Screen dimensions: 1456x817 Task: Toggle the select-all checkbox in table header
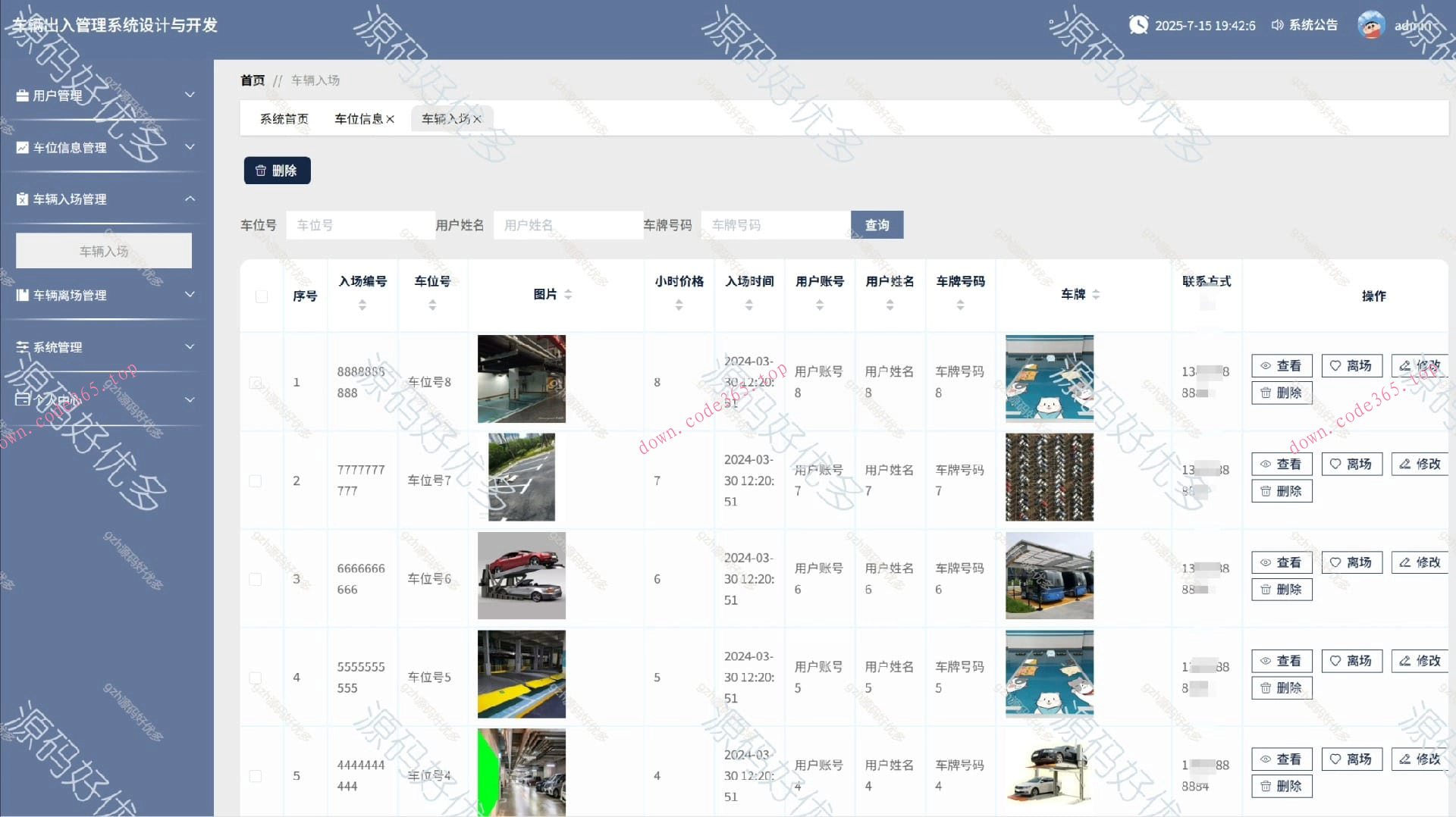pyautogui.click(x=261, y=296)
